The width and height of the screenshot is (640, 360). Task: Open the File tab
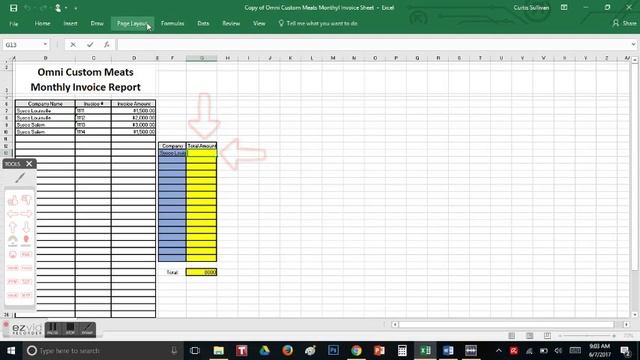pyautogui.click(x=13, y=24)
